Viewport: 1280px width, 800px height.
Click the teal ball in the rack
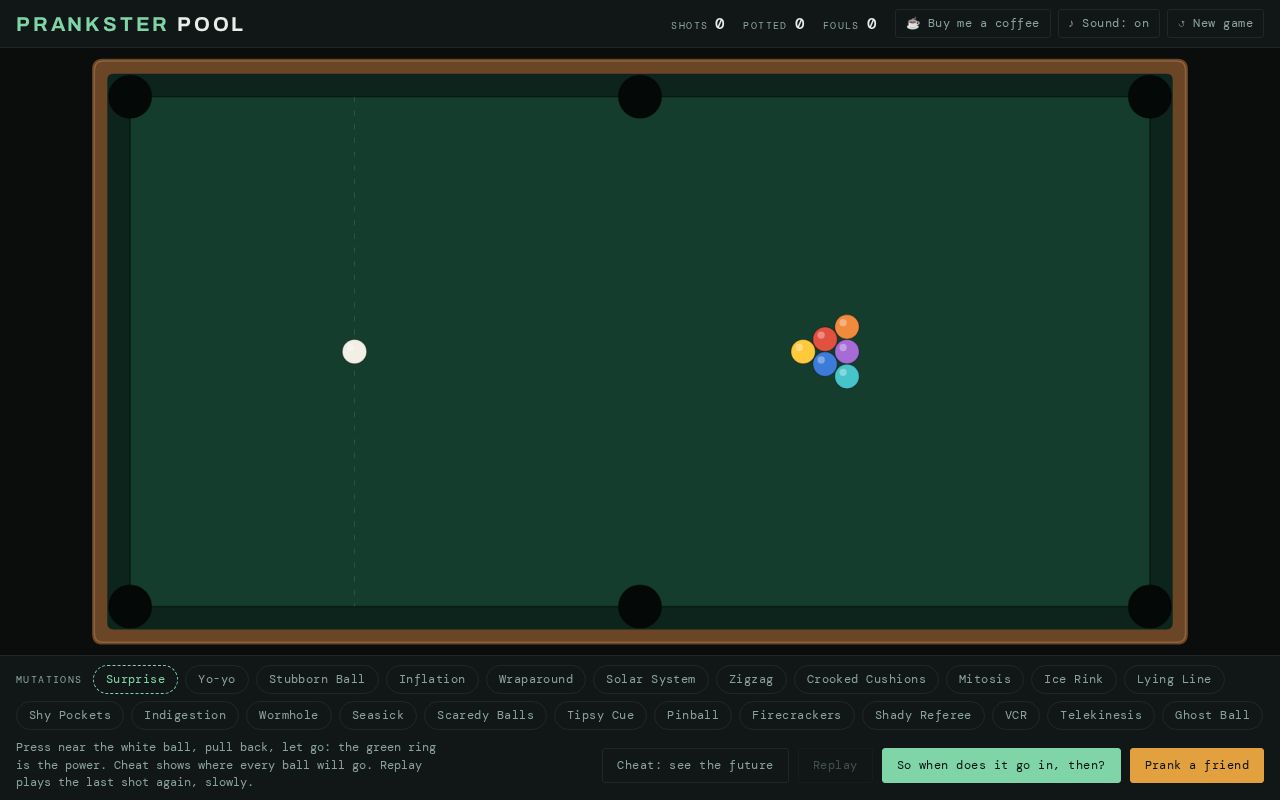click(847, 376)
